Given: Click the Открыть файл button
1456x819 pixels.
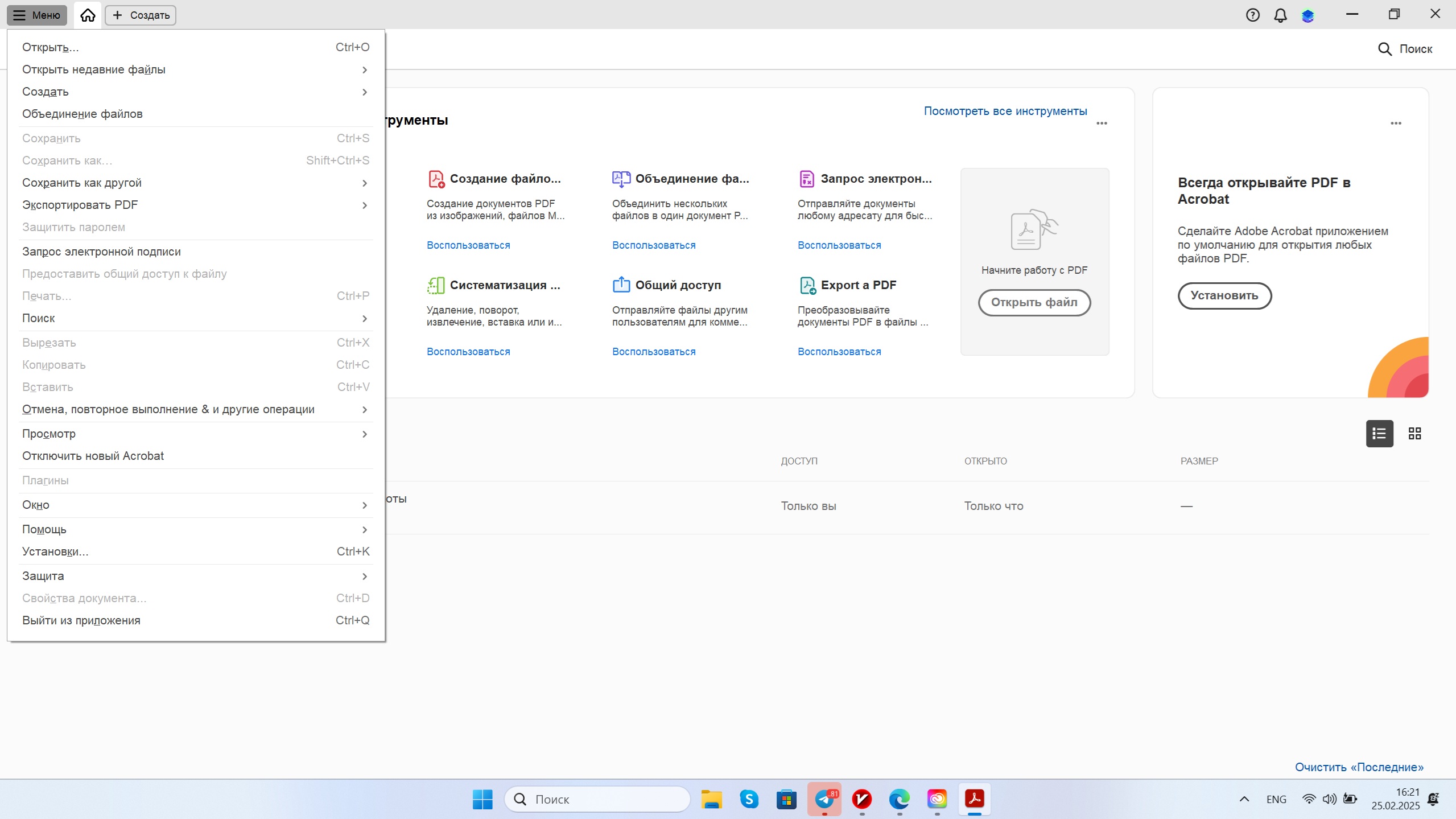Looking at the screenshot, I should (1034, 302).
